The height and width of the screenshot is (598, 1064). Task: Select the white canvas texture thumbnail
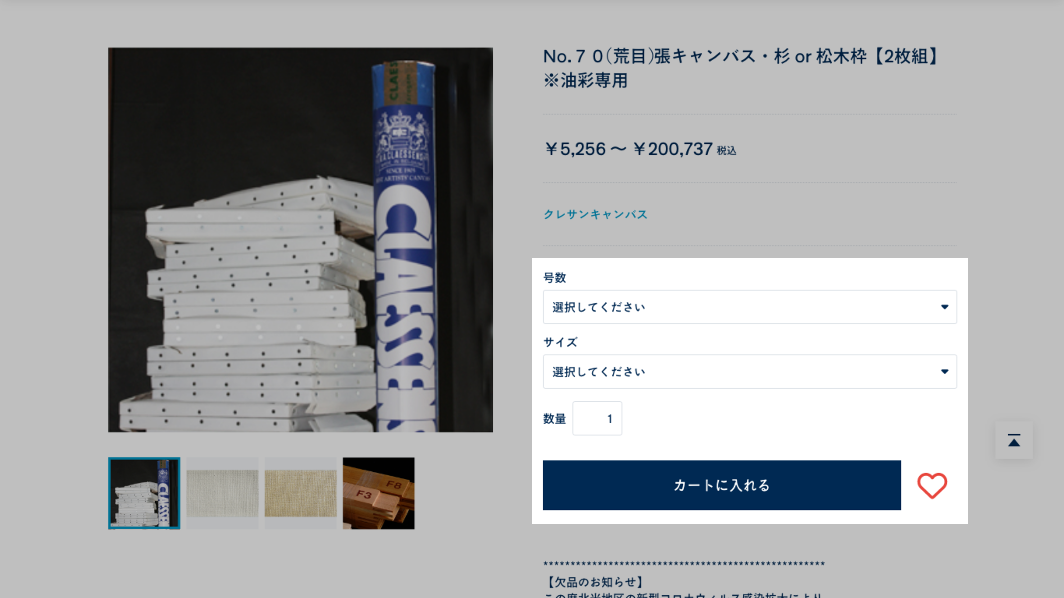point(223,493)
